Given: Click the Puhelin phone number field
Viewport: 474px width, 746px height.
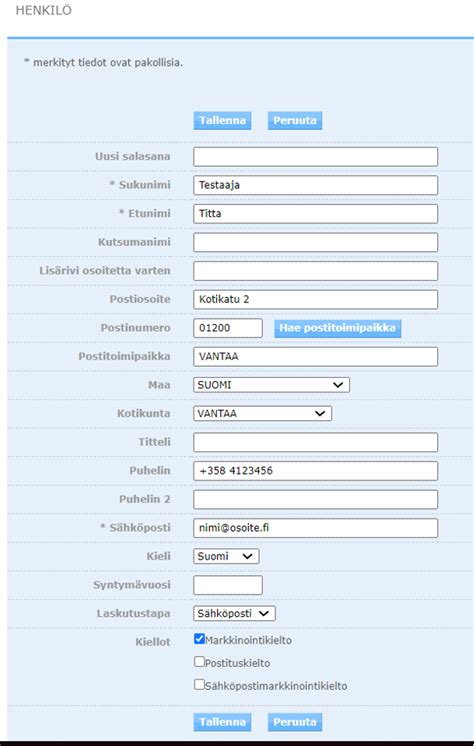Looking at the screenshot, I should [x=316, y=471].
